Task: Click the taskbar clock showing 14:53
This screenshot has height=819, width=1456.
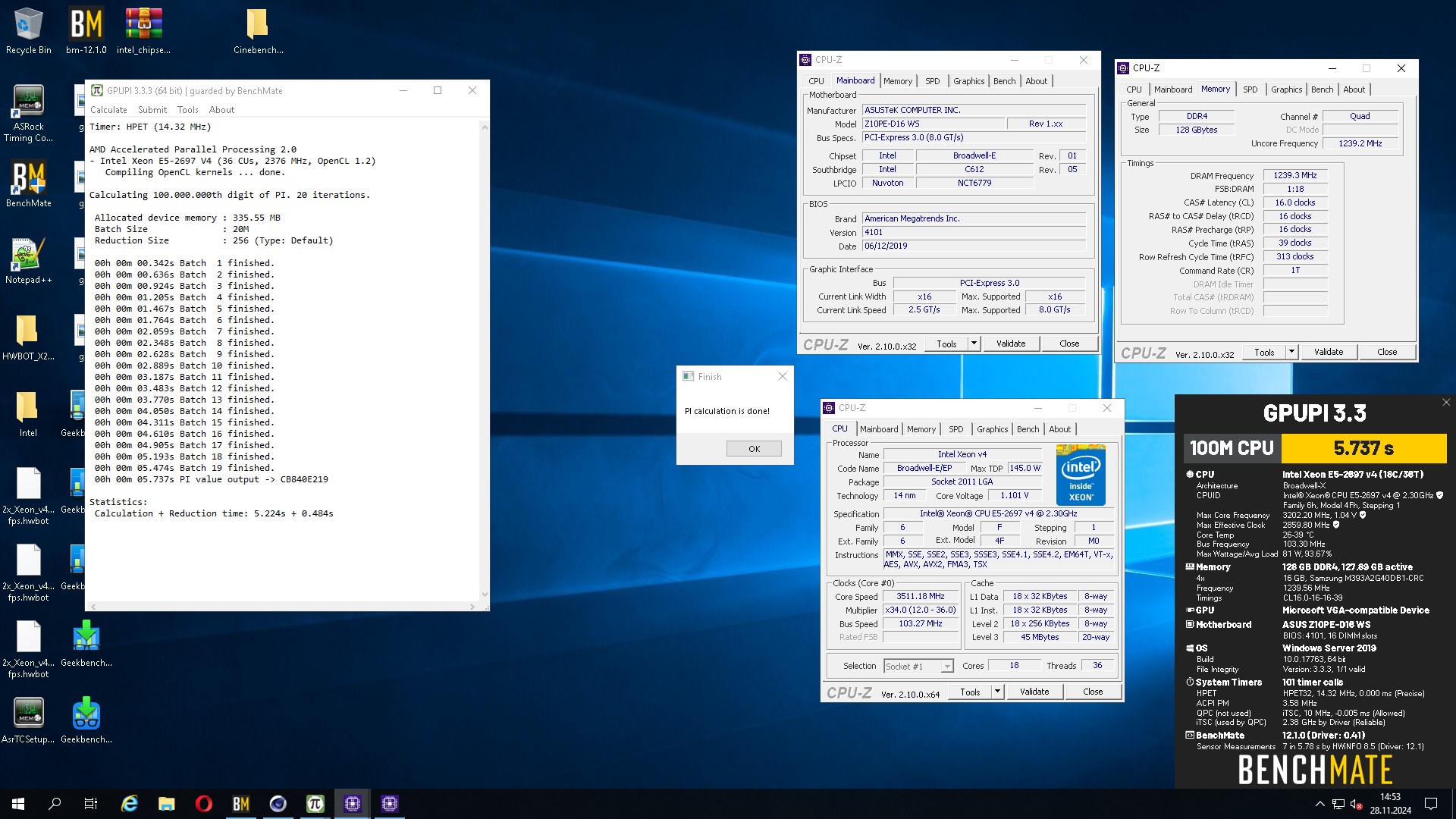Action: tap(1390, 804)
